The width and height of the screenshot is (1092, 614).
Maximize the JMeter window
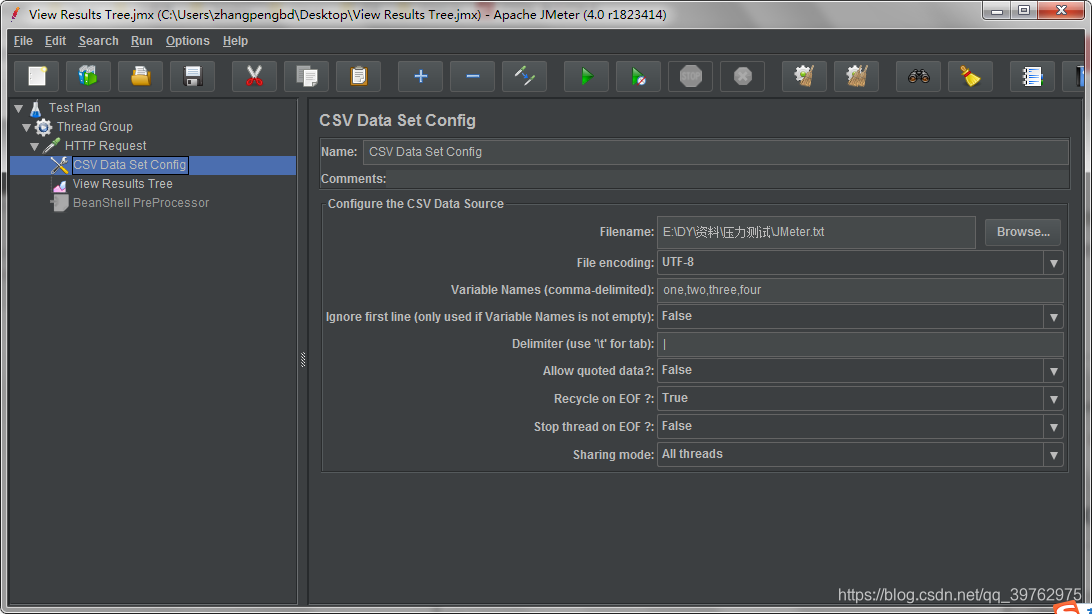1024,10
